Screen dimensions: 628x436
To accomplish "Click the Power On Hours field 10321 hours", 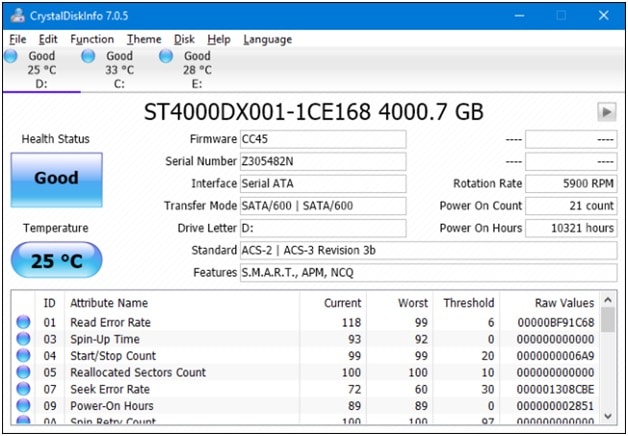I will (x=571, y=228).
